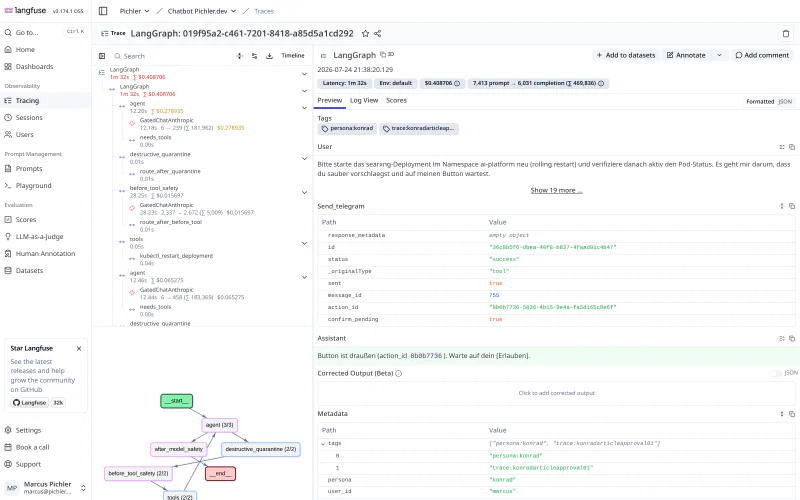Toggle the Assistant message formatting icon

click(x=782, y=338)
